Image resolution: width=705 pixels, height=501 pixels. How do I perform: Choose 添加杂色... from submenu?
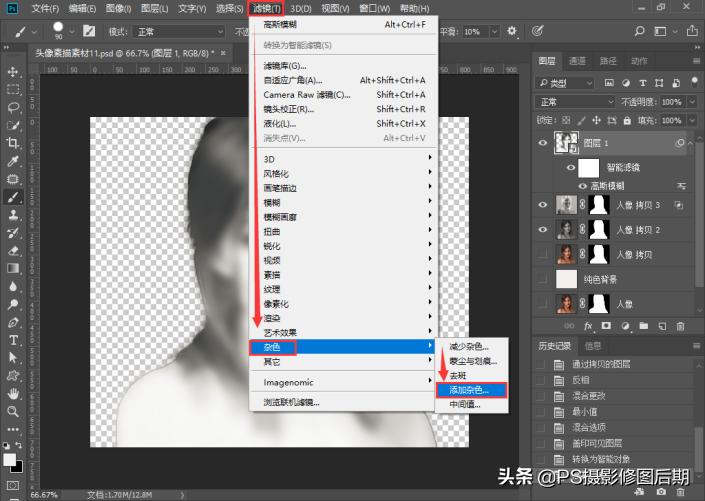471,390
